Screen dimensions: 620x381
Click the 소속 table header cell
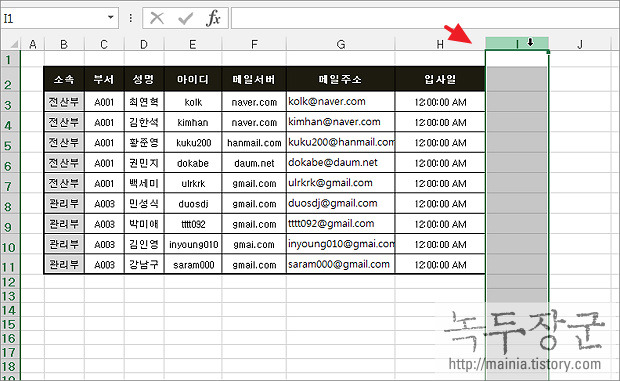pos(64,79)
